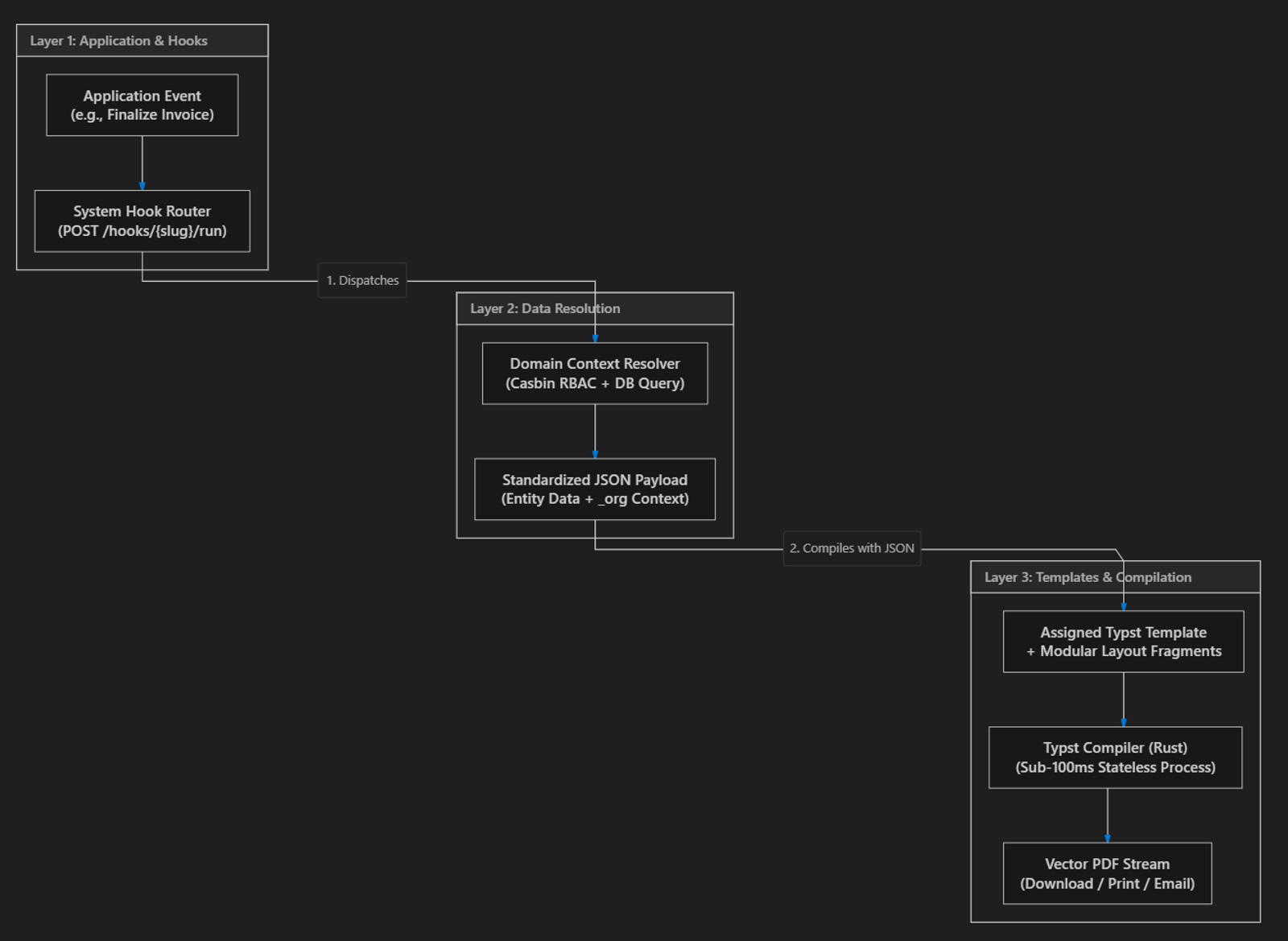Click the Typst Compiler (Rust) node
The image size is (1288, 941).
[x=1115, y=757]
